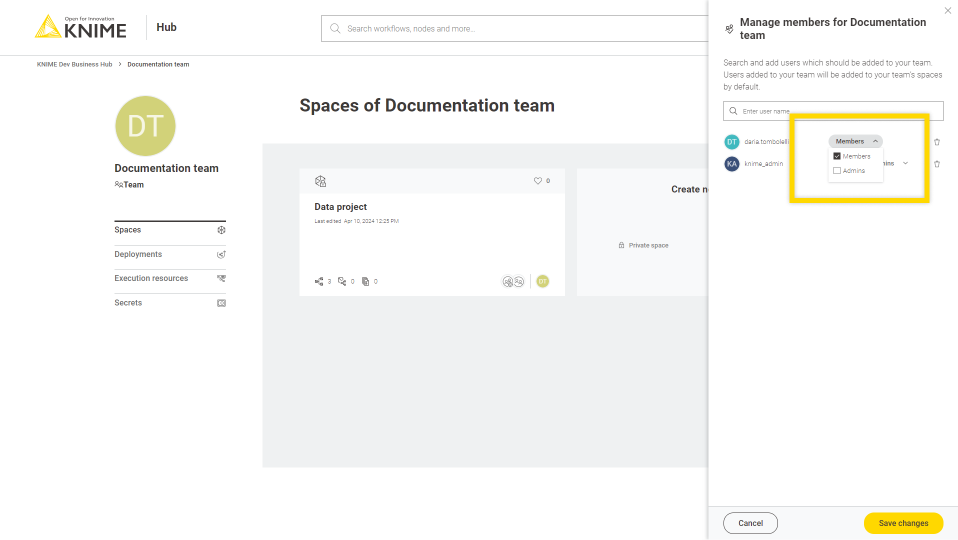Viewport: 958px width, 540px height.
Task: Click the KNIME logo
Action: coord(81,27)
